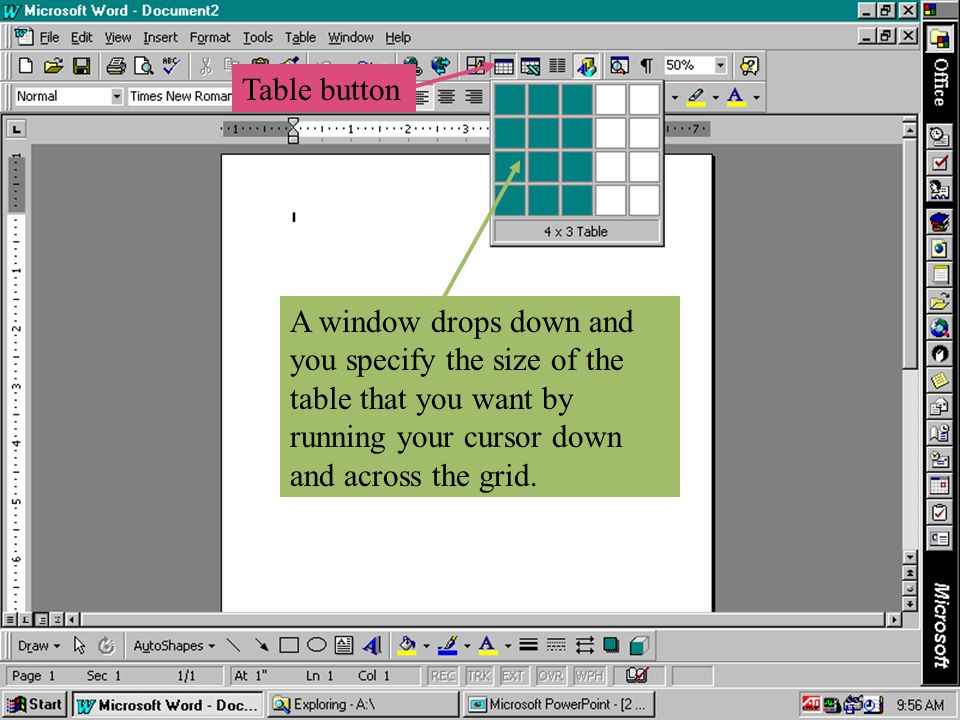Open the Arrow Style options
This screenshot has width=960, height=720.
(584, 645)
